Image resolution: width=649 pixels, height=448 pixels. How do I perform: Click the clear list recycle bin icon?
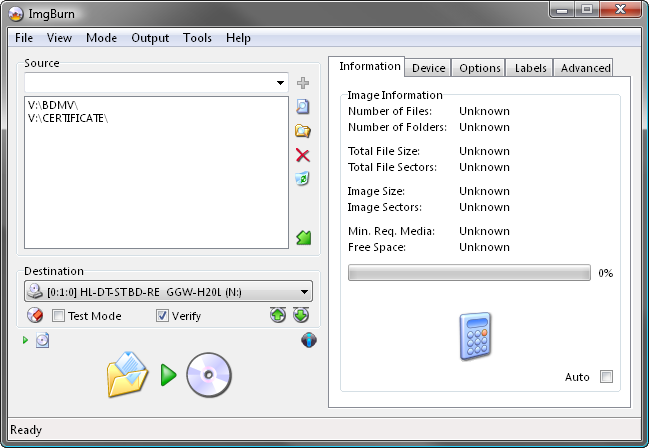point(303,178)
